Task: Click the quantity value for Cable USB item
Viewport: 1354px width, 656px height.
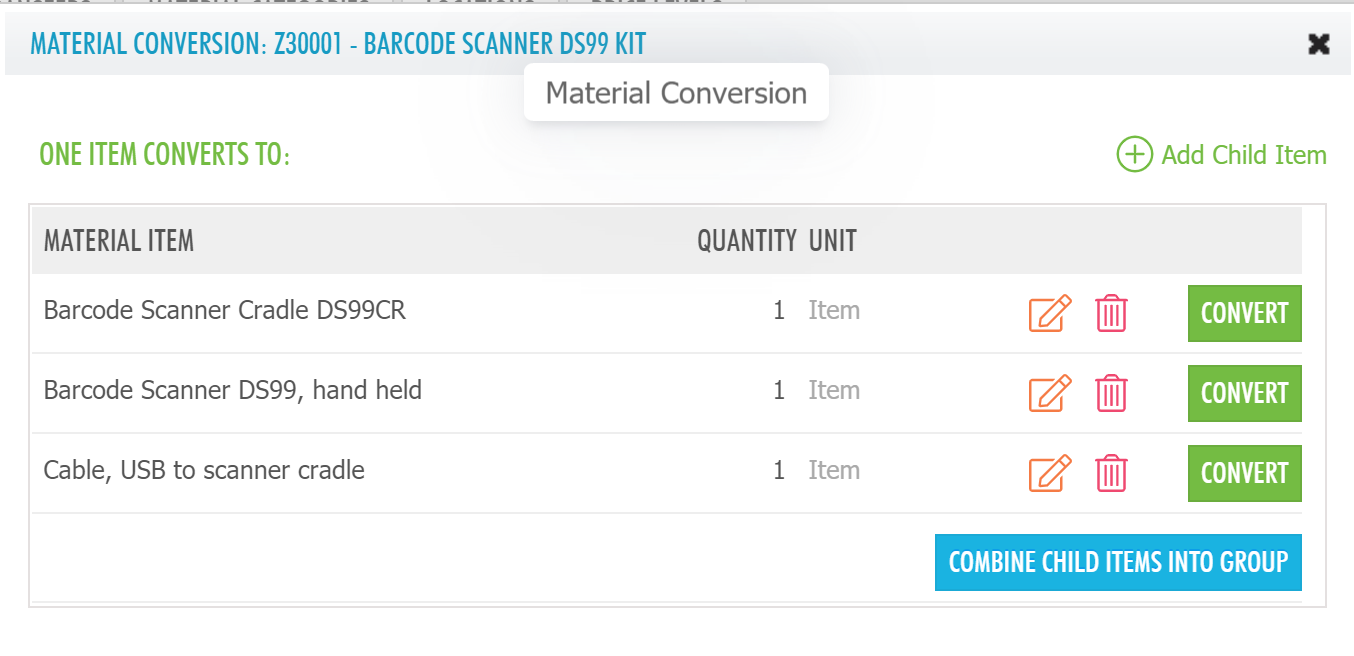Action: coord(779,470)
